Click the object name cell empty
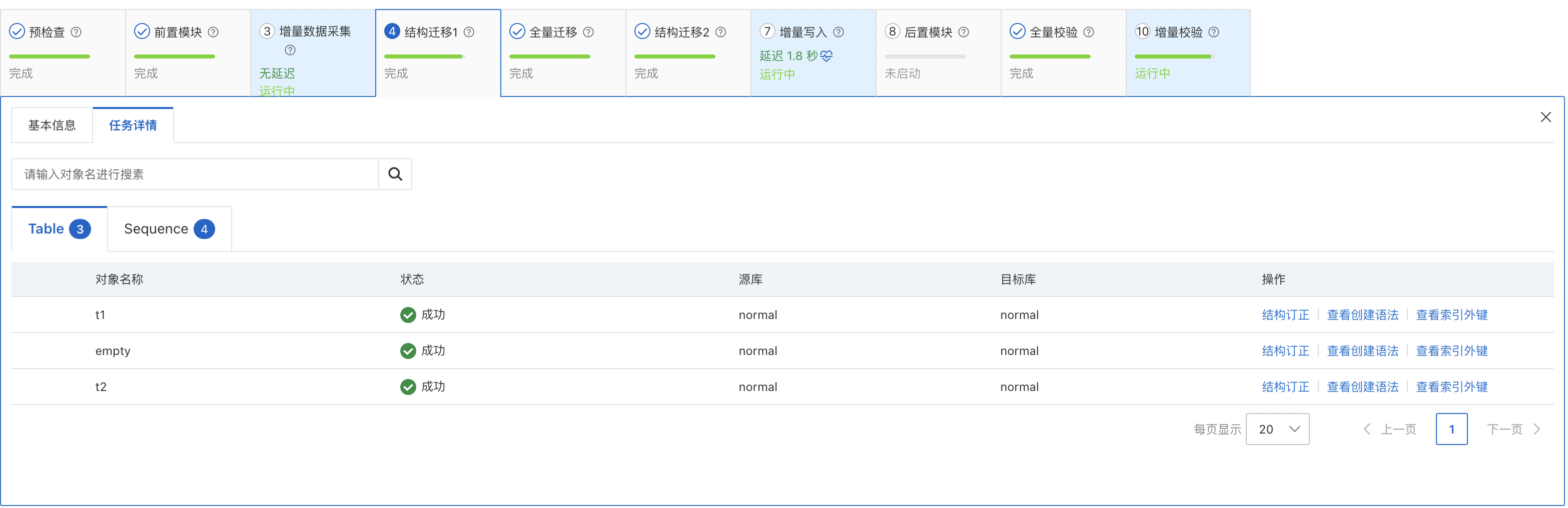 coord(113,351)
